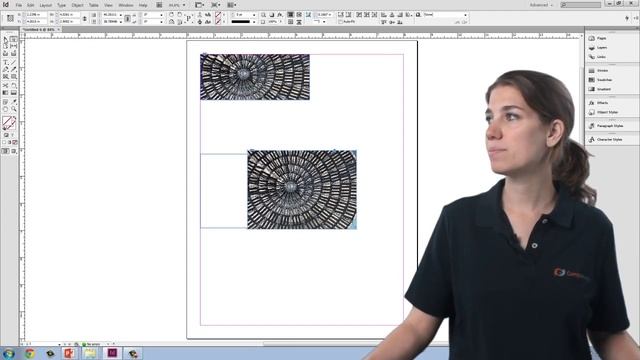This screenshot has width=640, height=360.
Task: Apply None color button in Tools panel
Action: click(x=15, y=142)
